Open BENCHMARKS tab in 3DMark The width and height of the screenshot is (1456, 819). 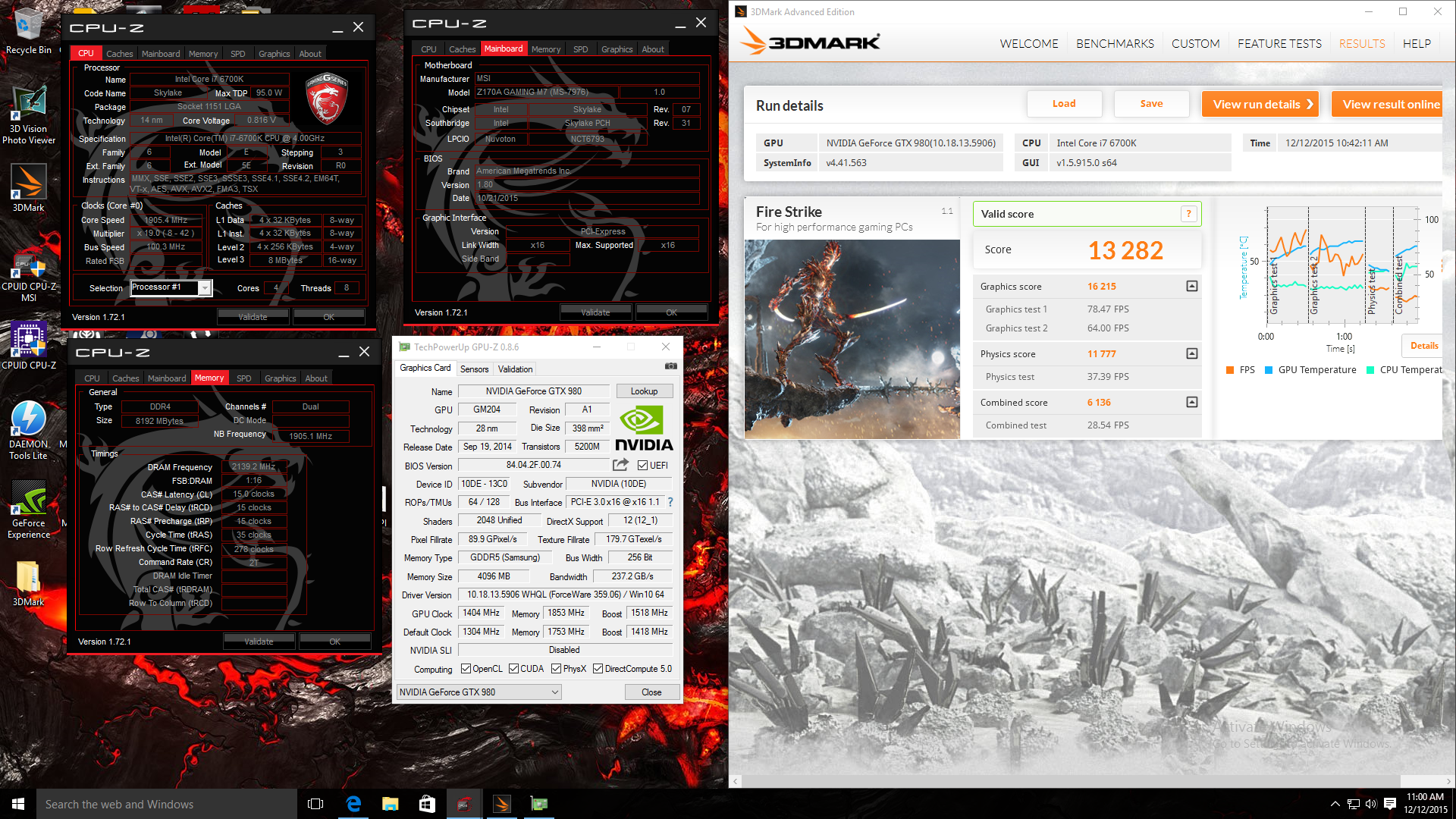point(1115,43)
